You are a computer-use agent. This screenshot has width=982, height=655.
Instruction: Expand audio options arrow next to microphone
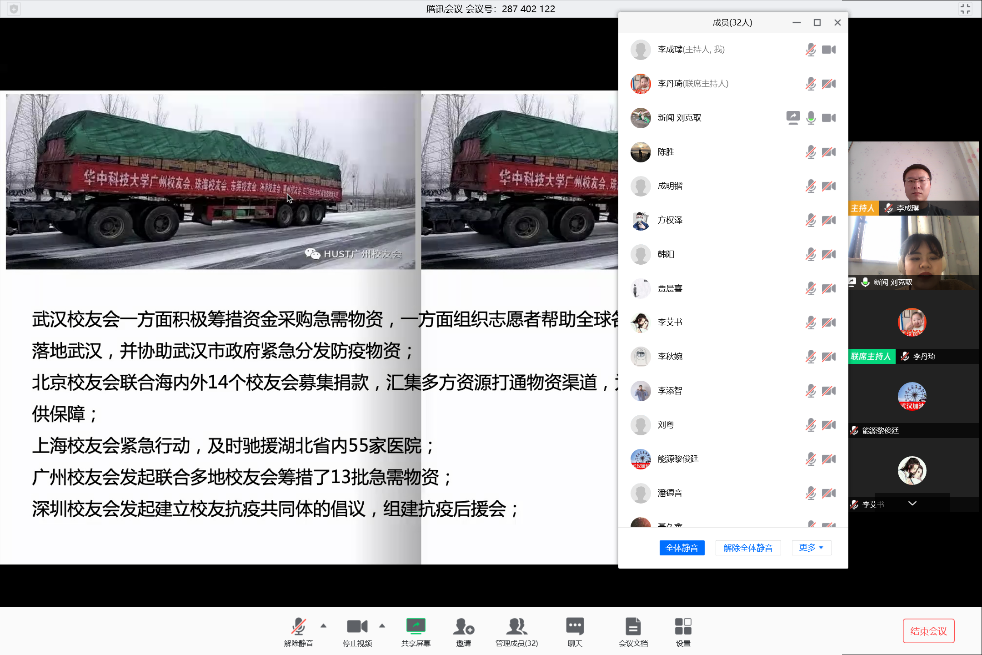(323, 626)
